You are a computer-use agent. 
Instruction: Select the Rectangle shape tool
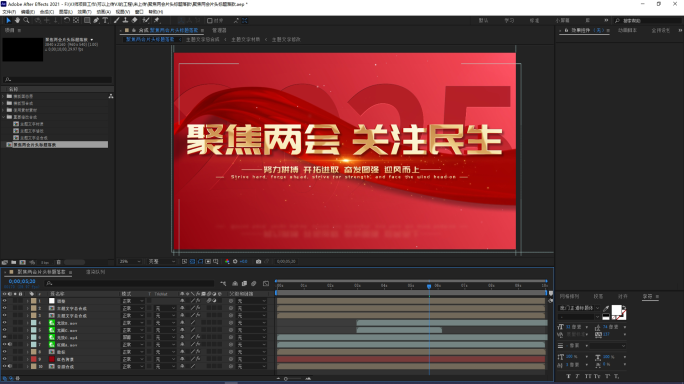tap(87, 21)
